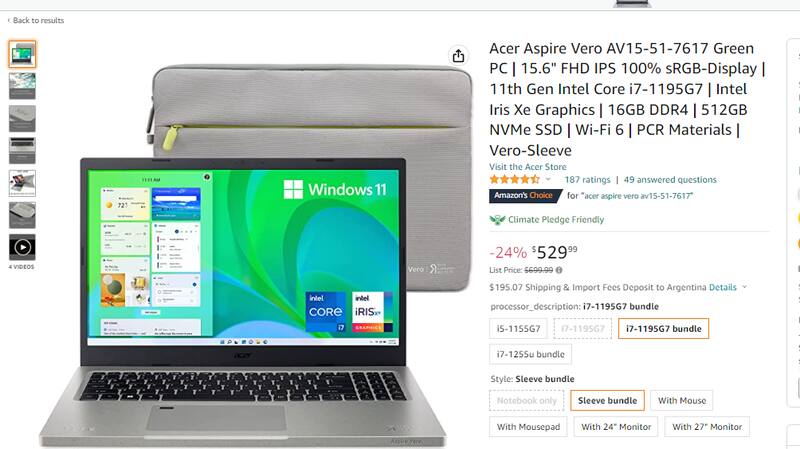This screenshot has width=800, height=449.
Task: Open the videos thumbnail with play icon
Action: pyautogui.click(x=22, y=247)
